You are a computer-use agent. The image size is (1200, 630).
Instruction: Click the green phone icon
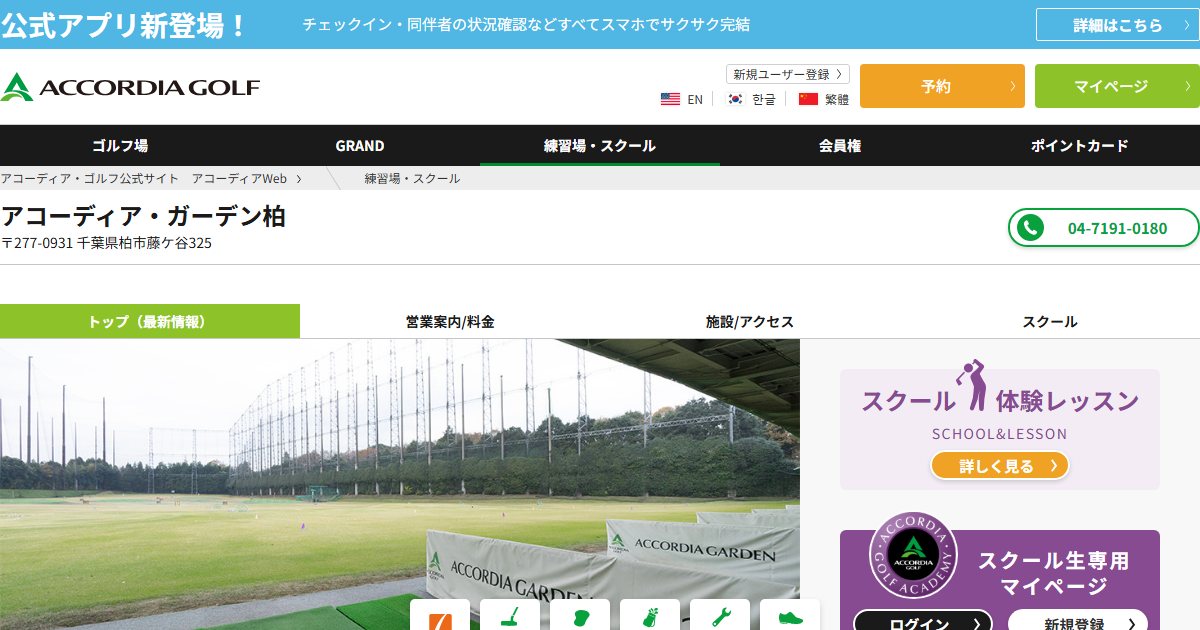pos(1029,228)
